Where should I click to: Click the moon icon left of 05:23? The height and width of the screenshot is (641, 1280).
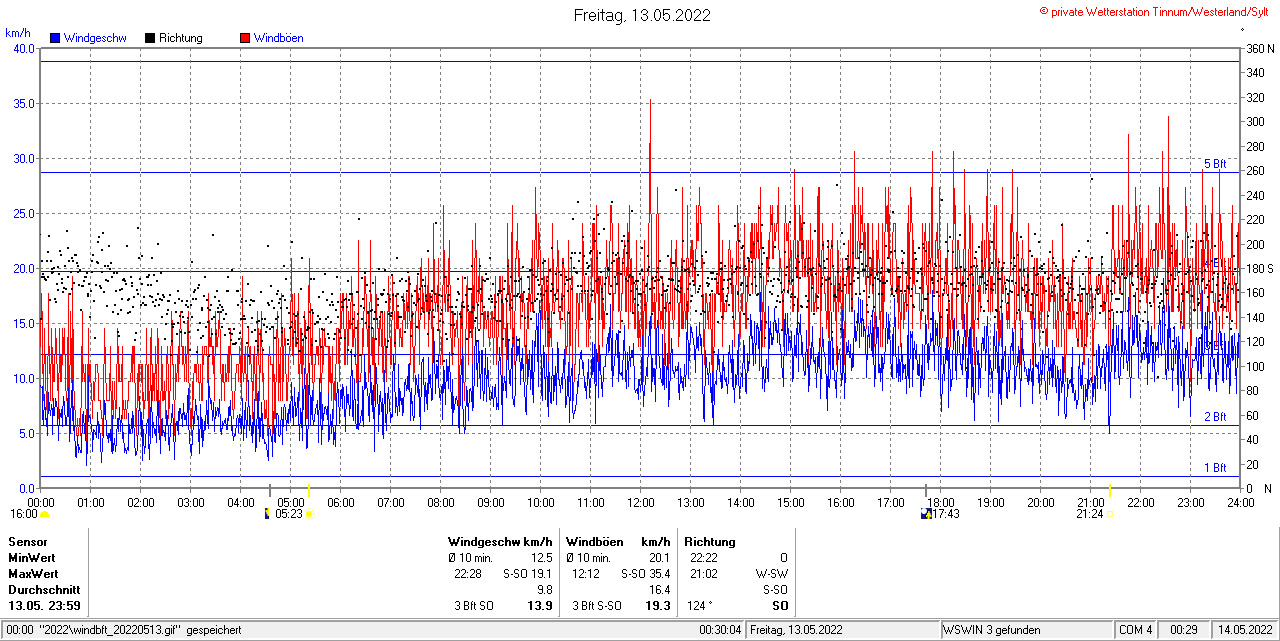point(266,514)
